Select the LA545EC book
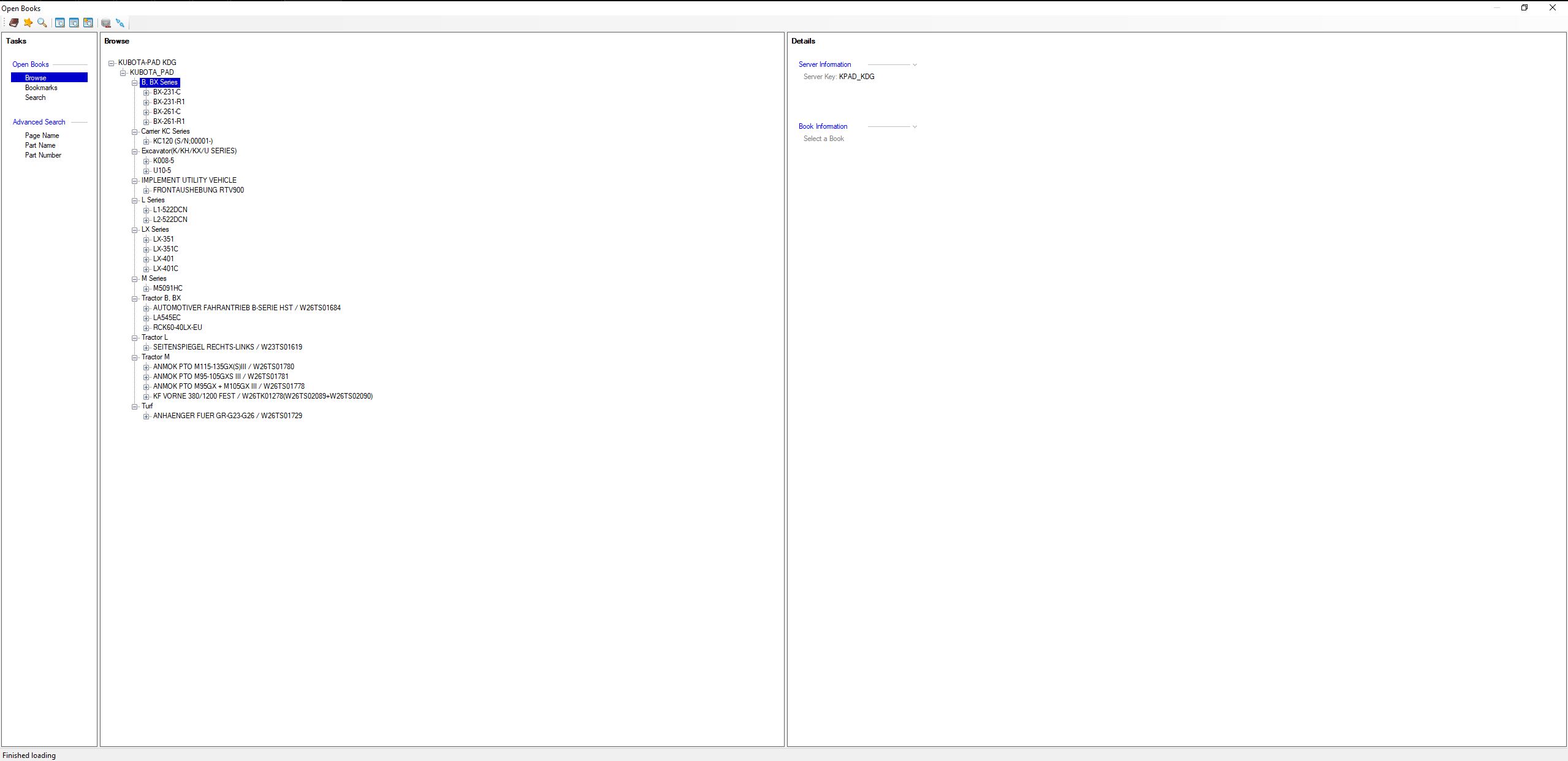The height and width of the screenshot is (761, 1568). pyautogui.click(x=167, y=318)
